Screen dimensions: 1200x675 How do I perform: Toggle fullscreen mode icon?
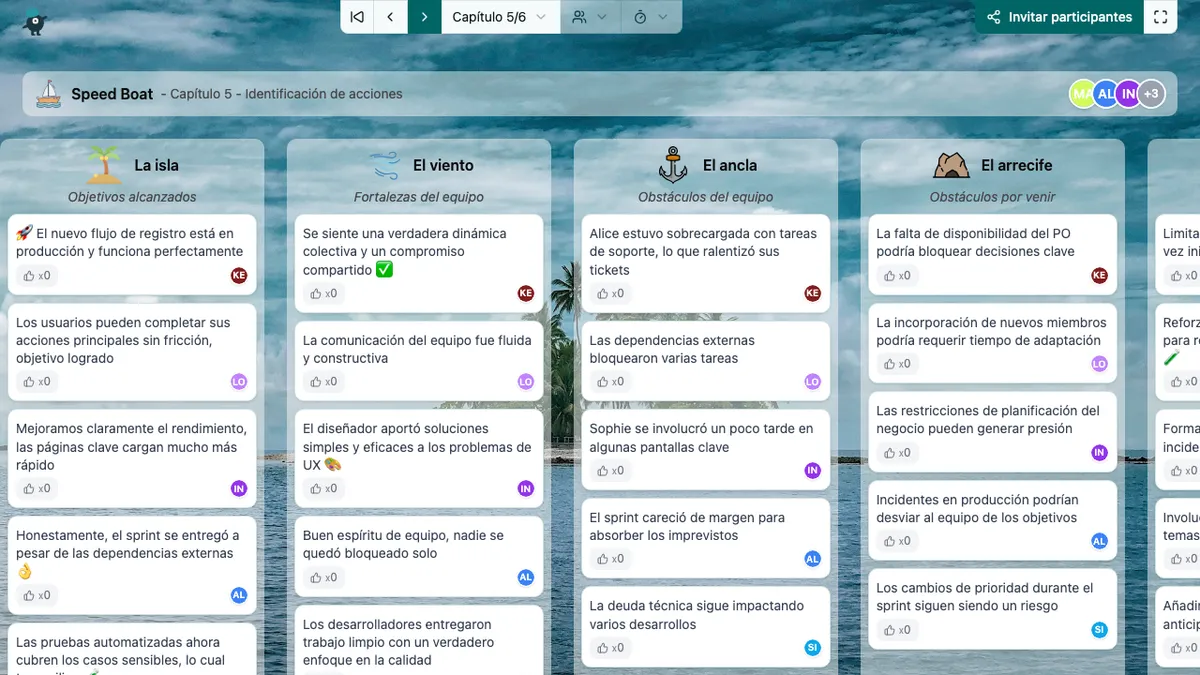[1160, 17]
